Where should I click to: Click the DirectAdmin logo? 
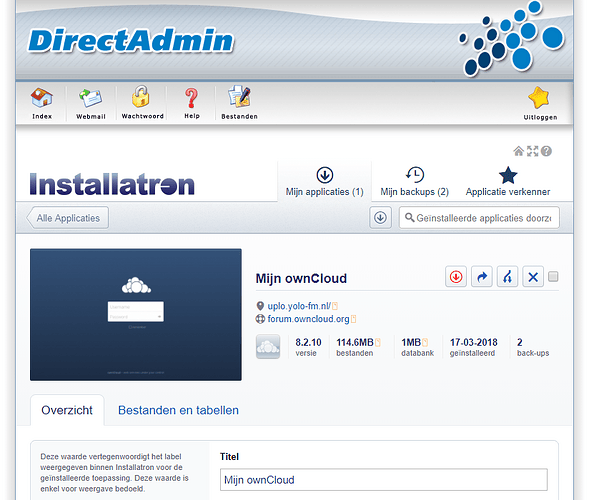point(131,40)
